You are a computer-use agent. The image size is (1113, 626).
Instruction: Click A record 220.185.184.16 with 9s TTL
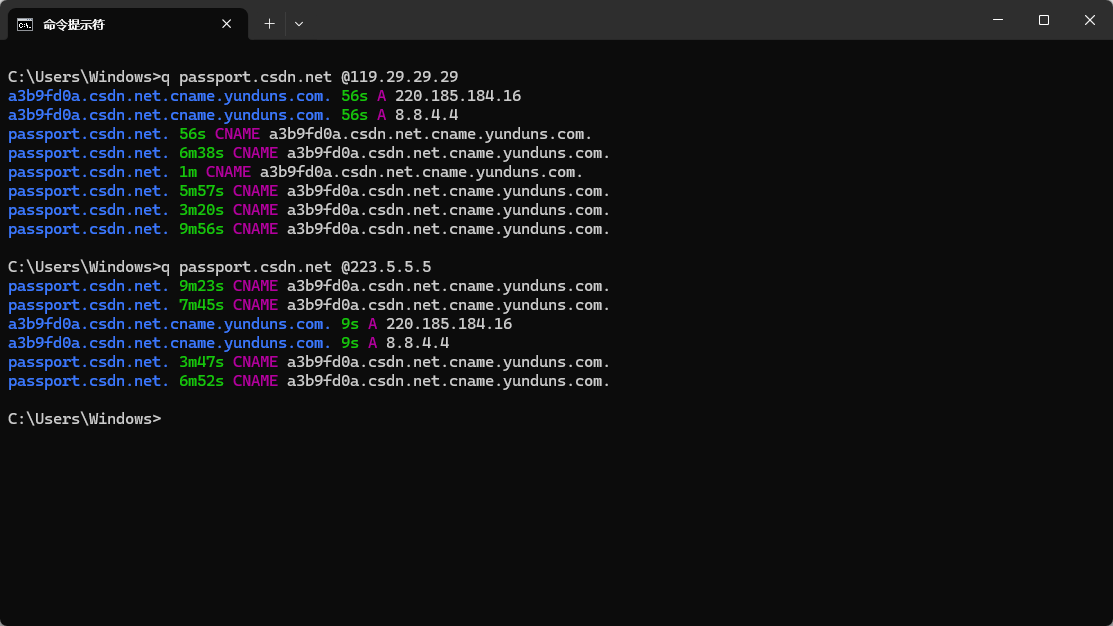(260, 324)
